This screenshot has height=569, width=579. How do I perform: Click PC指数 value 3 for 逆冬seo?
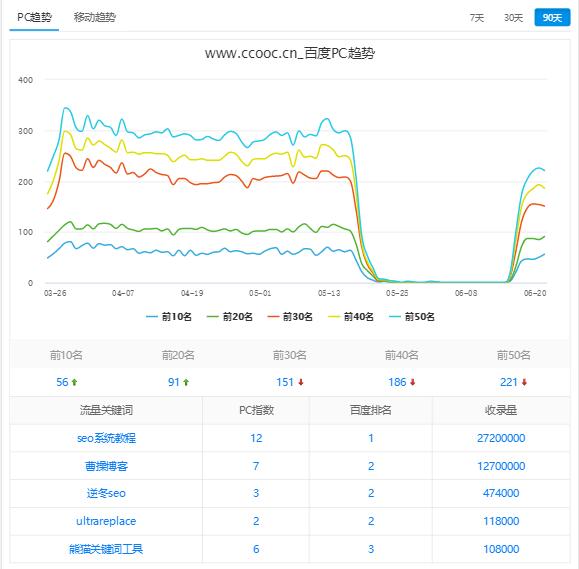[256, 493]
